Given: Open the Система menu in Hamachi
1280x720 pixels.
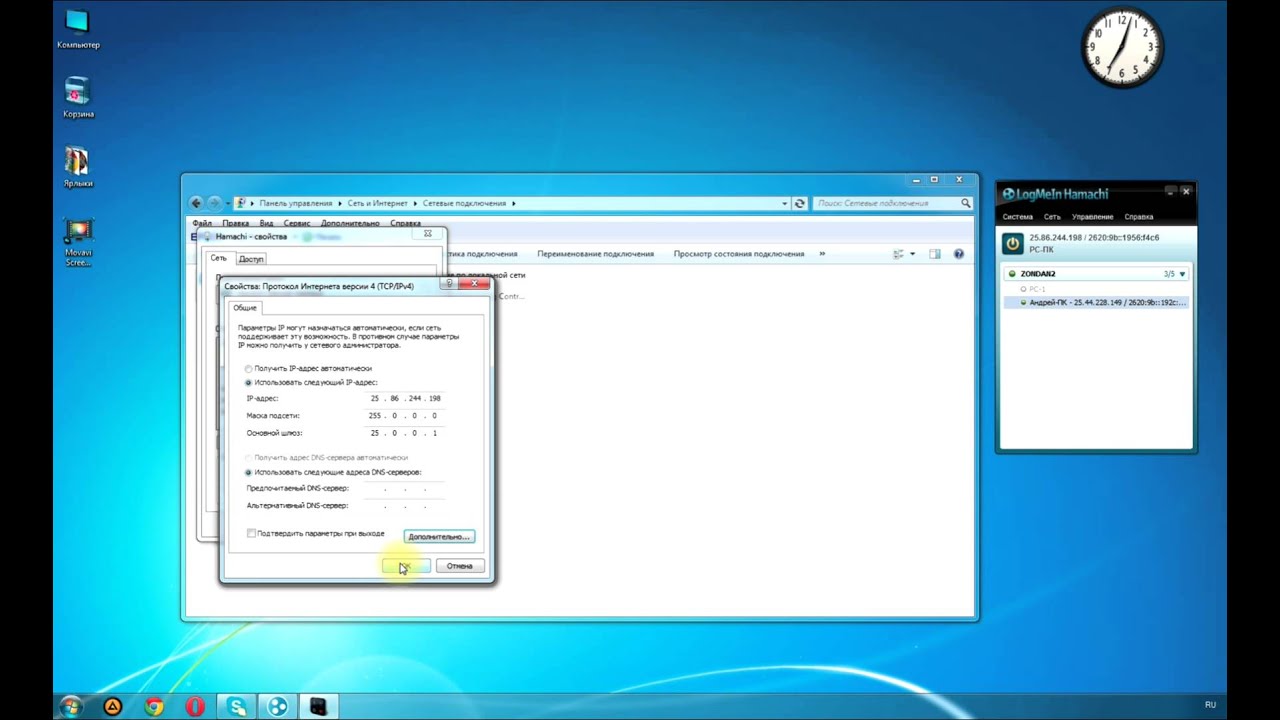Looking at the screenshot, I should [x=1018, y=217].
